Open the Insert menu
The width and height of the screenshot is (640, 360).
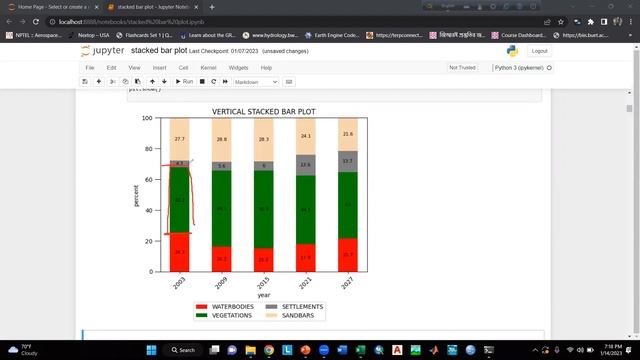(x=159, y=68)
